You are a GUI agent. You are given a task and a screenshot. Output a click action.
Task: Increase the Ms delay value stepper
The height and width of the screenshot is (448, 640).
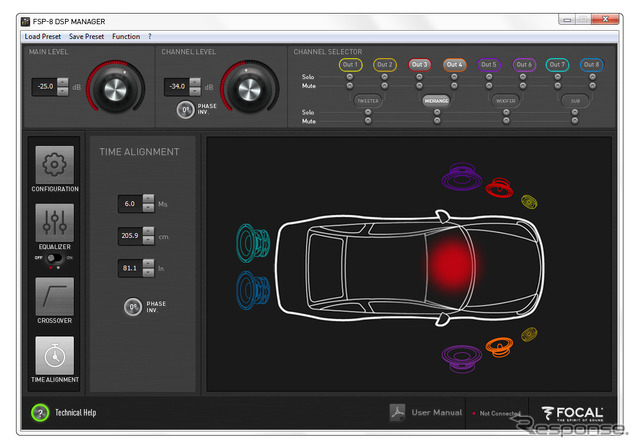[149, 198]
